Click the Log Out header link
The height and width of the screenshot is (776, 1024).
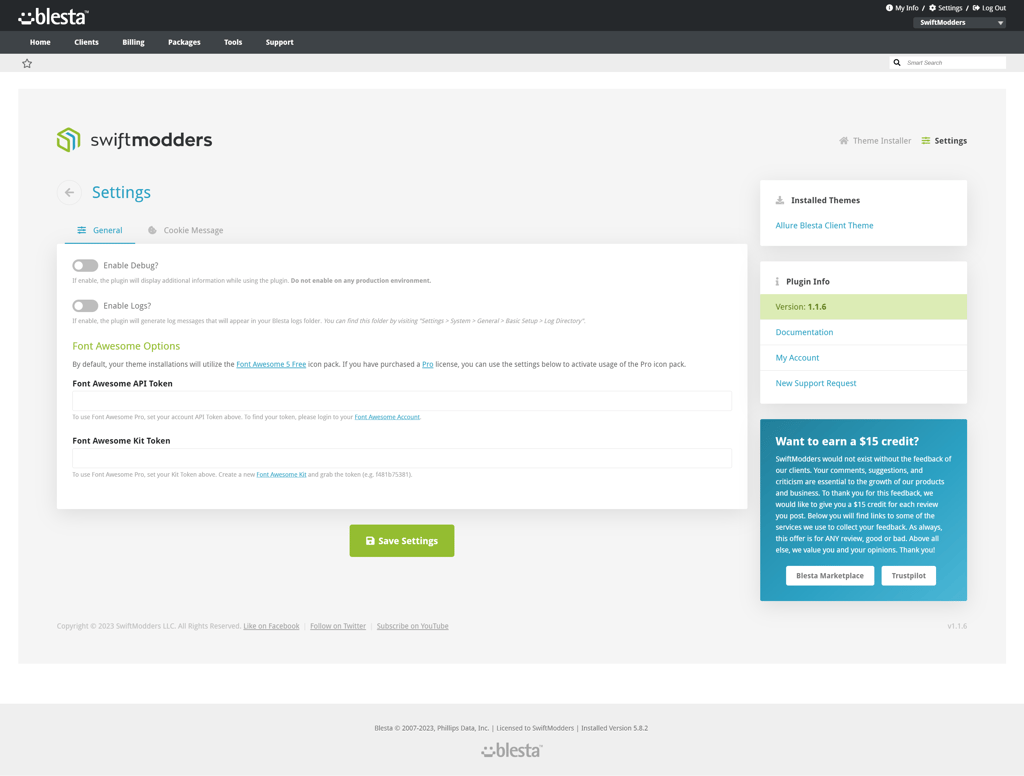pos(989,8)
